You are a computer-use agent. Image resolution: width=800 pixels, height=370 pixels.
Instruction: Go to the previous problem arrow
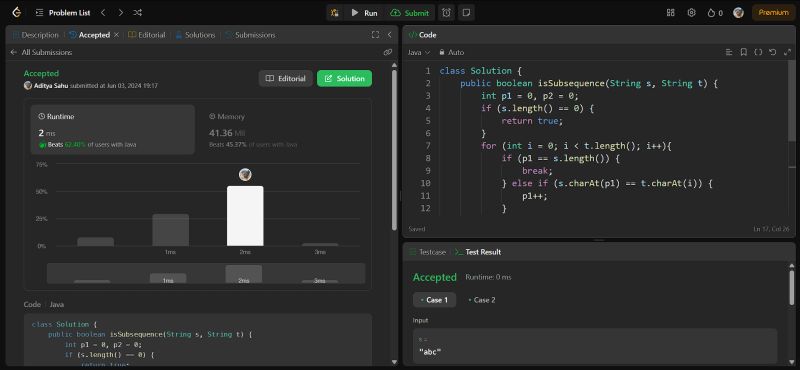pos(104,13)
